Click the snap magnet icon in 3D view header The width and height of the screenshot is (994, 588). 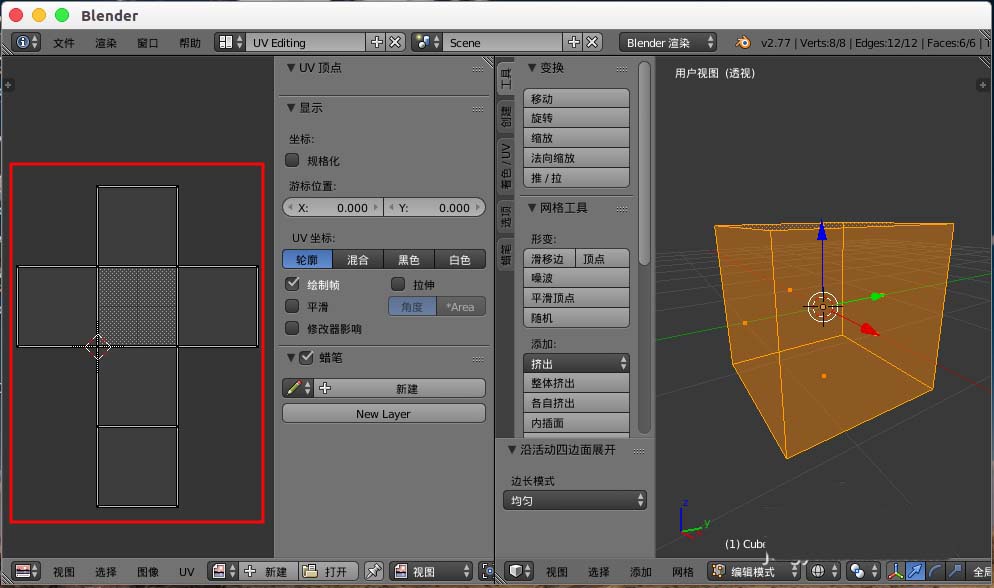(988, 571)
